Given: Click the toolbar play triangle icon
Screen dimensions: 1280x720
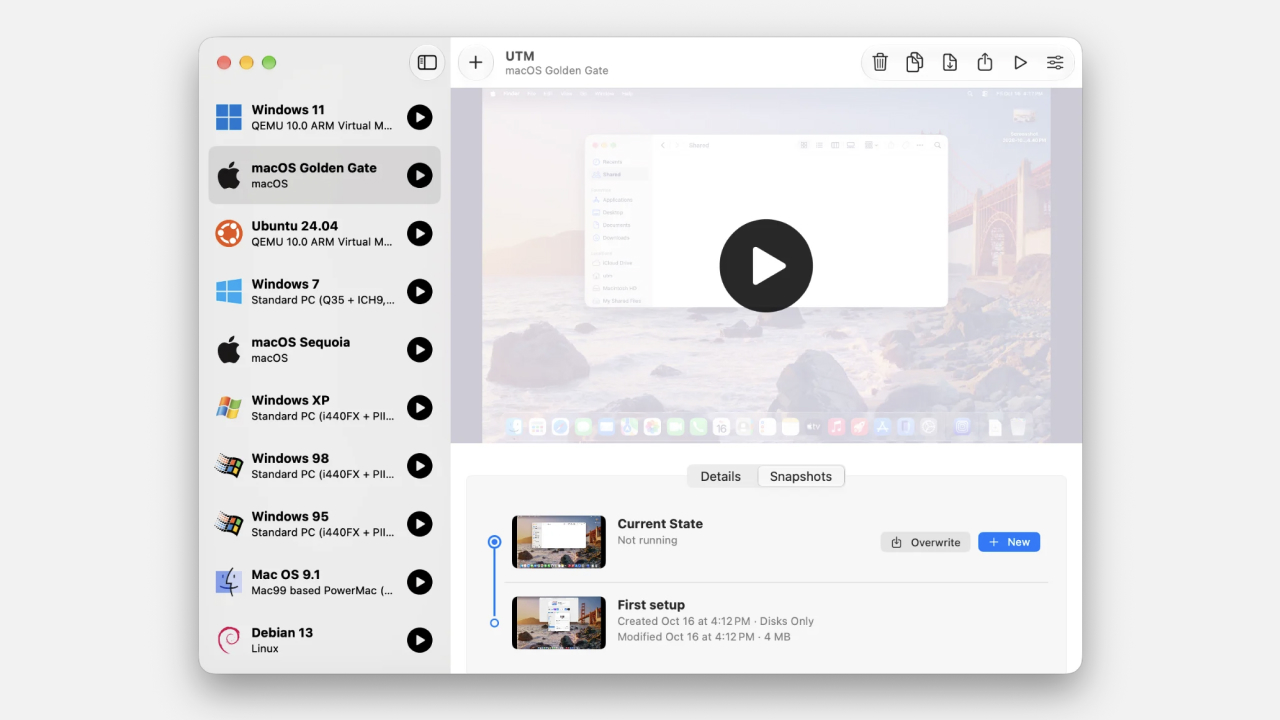Looking at the screenshot, I should (1020, 62).
